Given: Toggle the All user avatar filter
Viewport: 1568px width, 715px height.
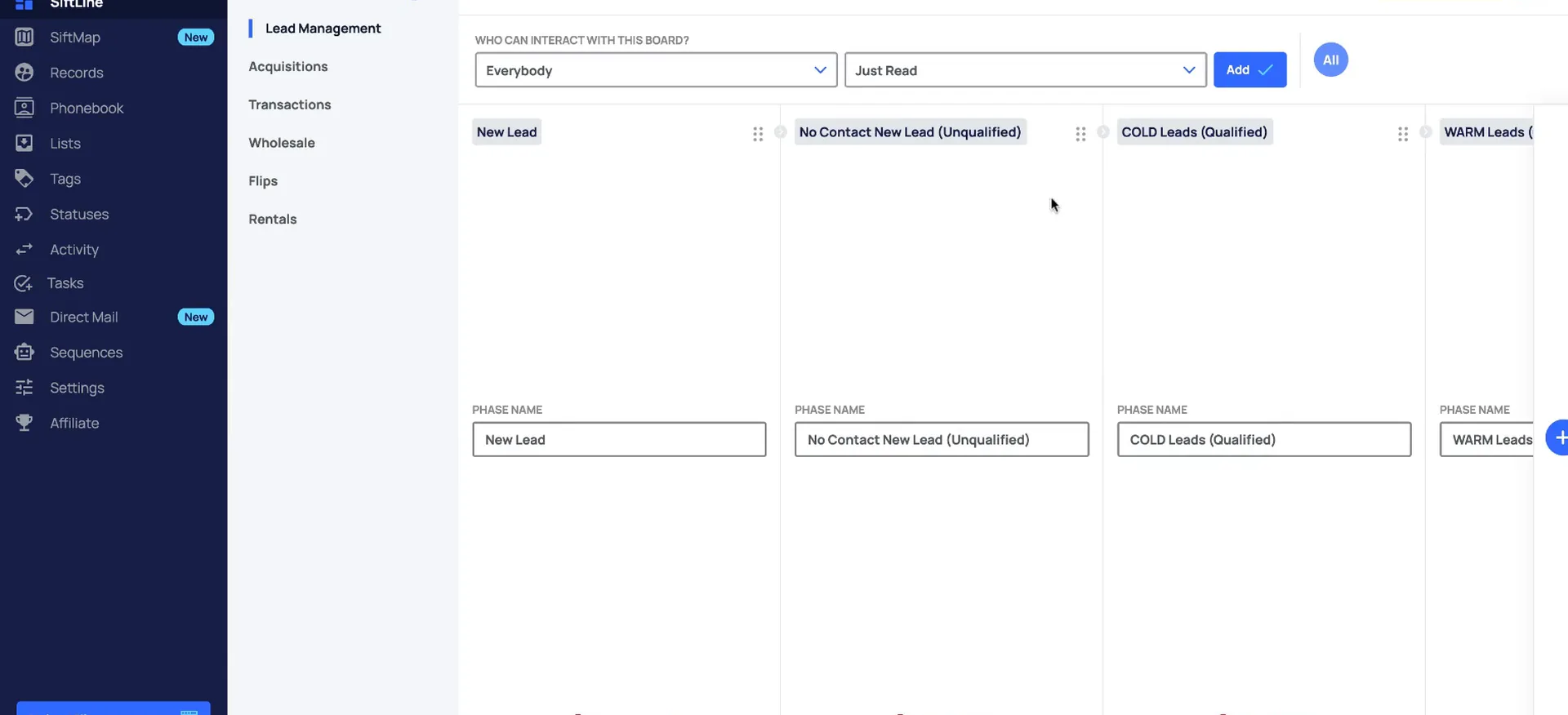Looking at the screenshot, I should tap(1330, 60).
